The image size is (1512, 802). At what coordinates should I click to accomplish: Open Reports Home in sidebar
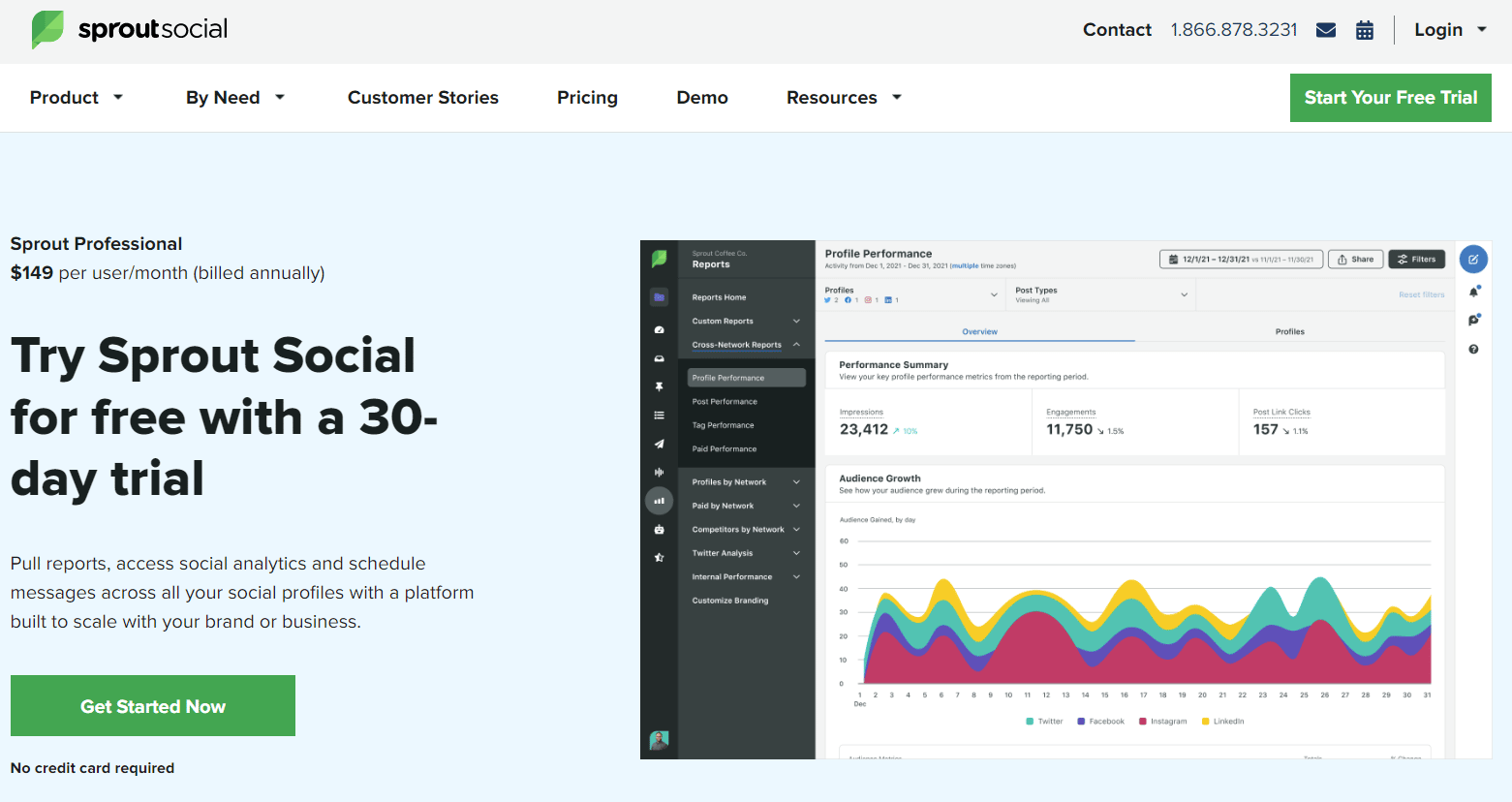click(719, 297)
